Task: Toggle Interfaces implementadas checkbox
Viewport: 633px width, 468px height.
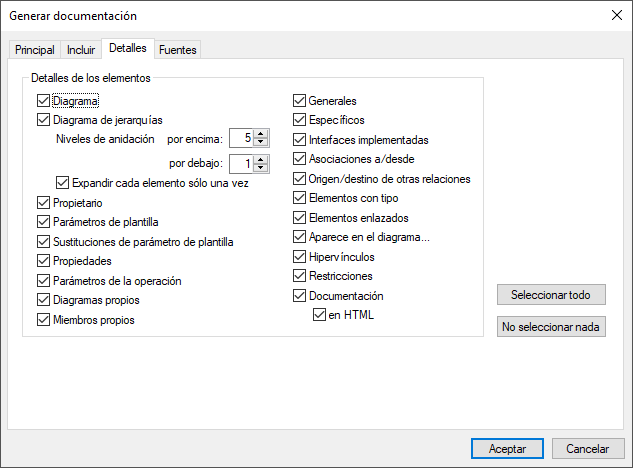Action: (299, 140)
